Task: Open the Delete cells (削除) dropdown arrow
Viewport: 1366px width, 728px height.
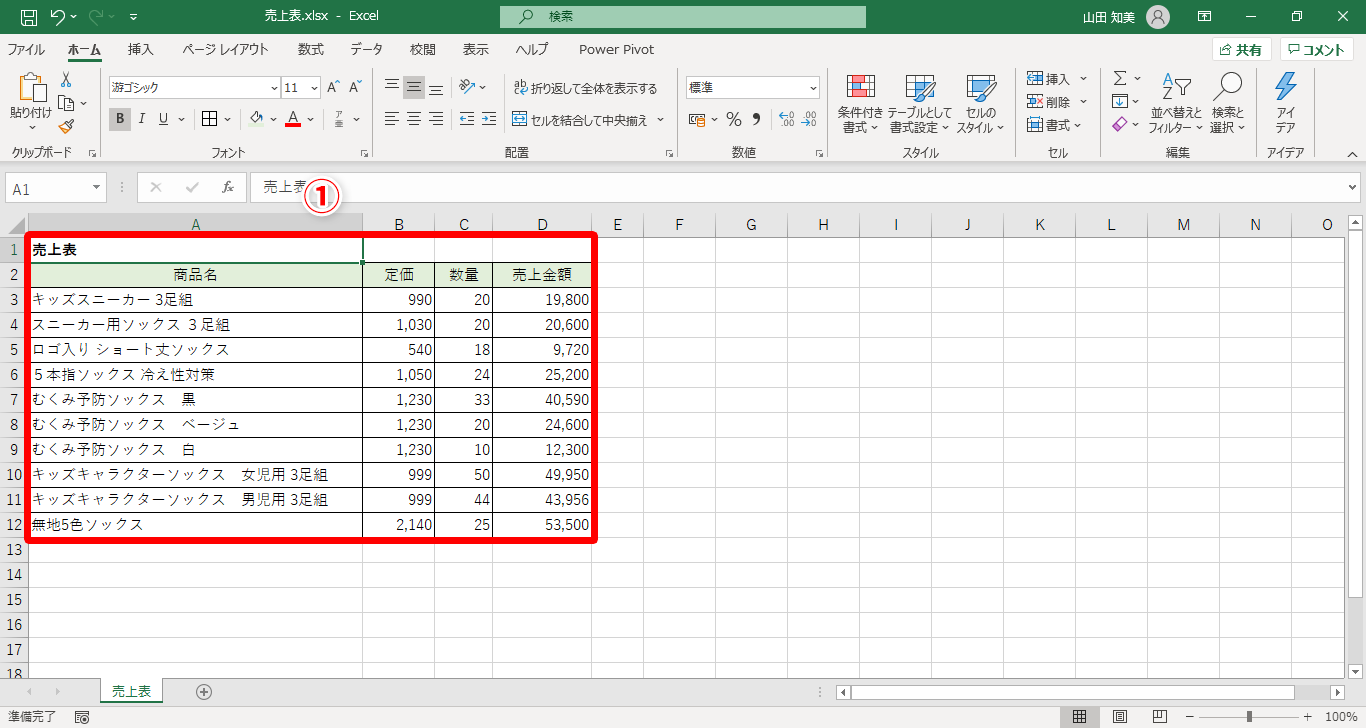Action: pos(1083,102)
